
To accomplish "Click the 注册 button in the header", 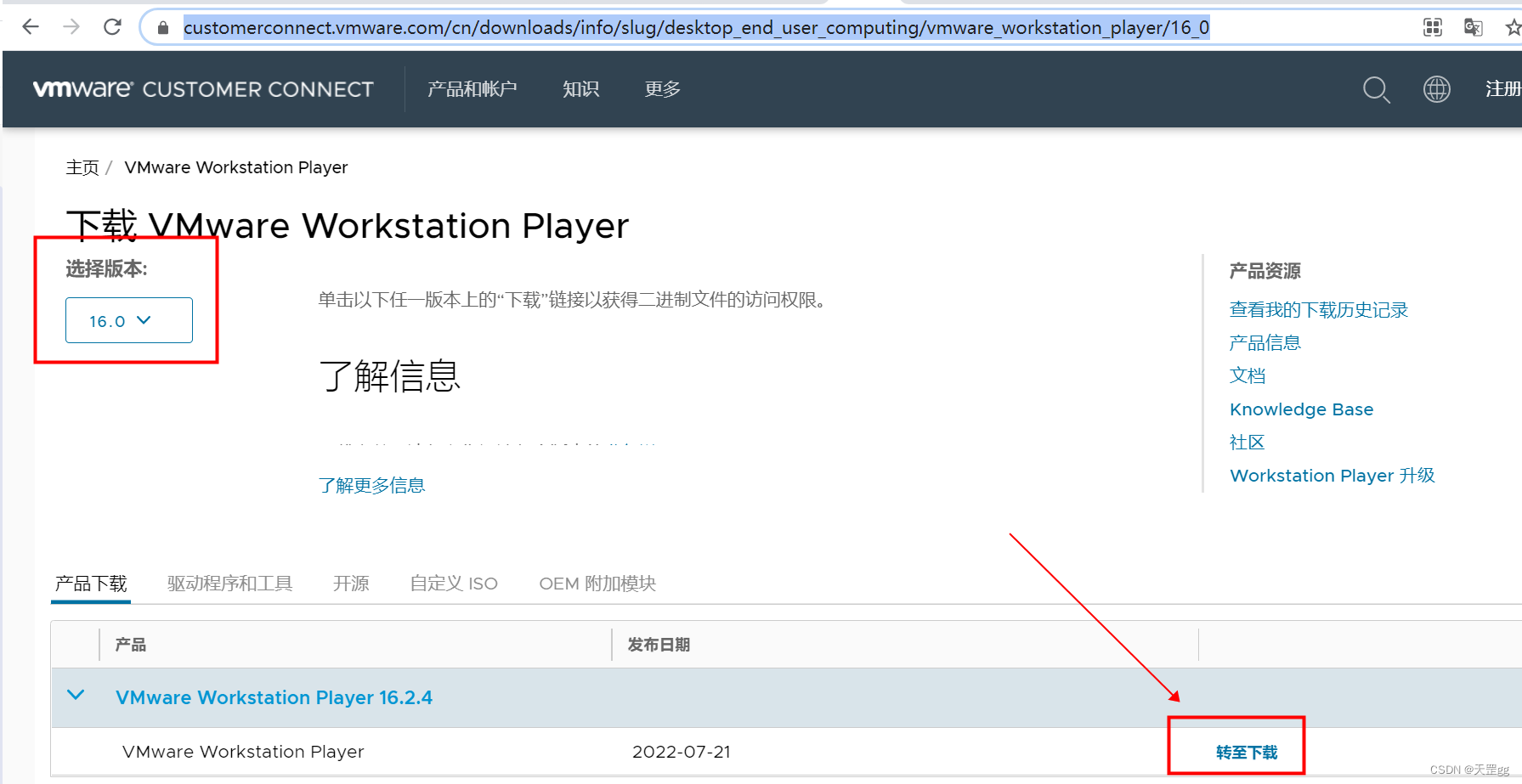I will (1503, 89).
